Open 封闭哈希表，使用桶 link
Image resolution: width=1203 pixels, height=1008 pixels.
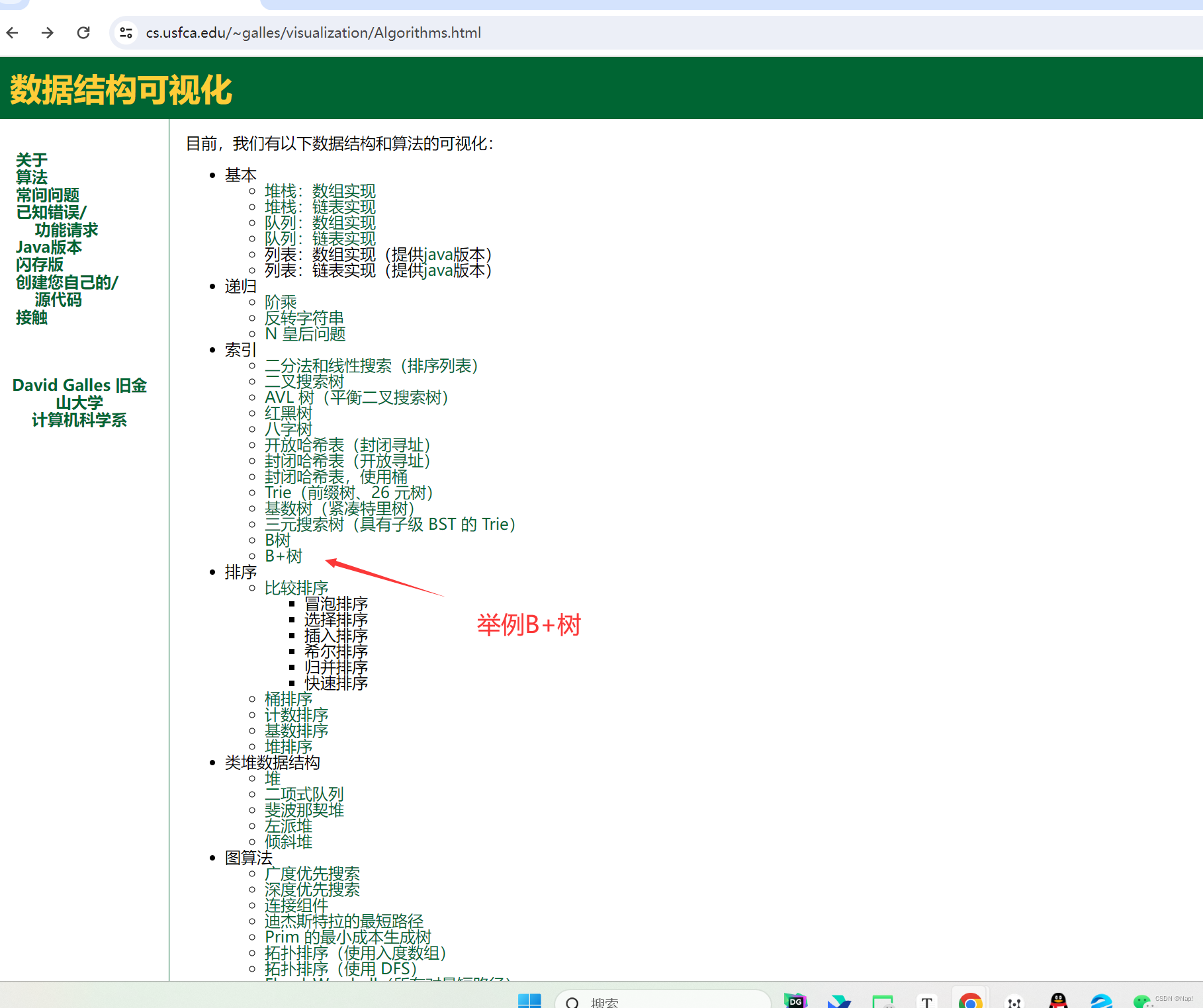point(336,477)
